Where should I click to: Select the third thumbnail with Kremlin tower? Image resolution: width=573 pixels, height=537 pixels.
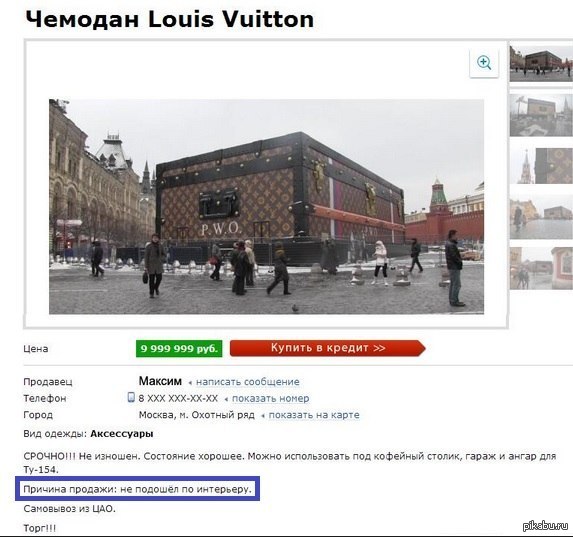(541, 165)
